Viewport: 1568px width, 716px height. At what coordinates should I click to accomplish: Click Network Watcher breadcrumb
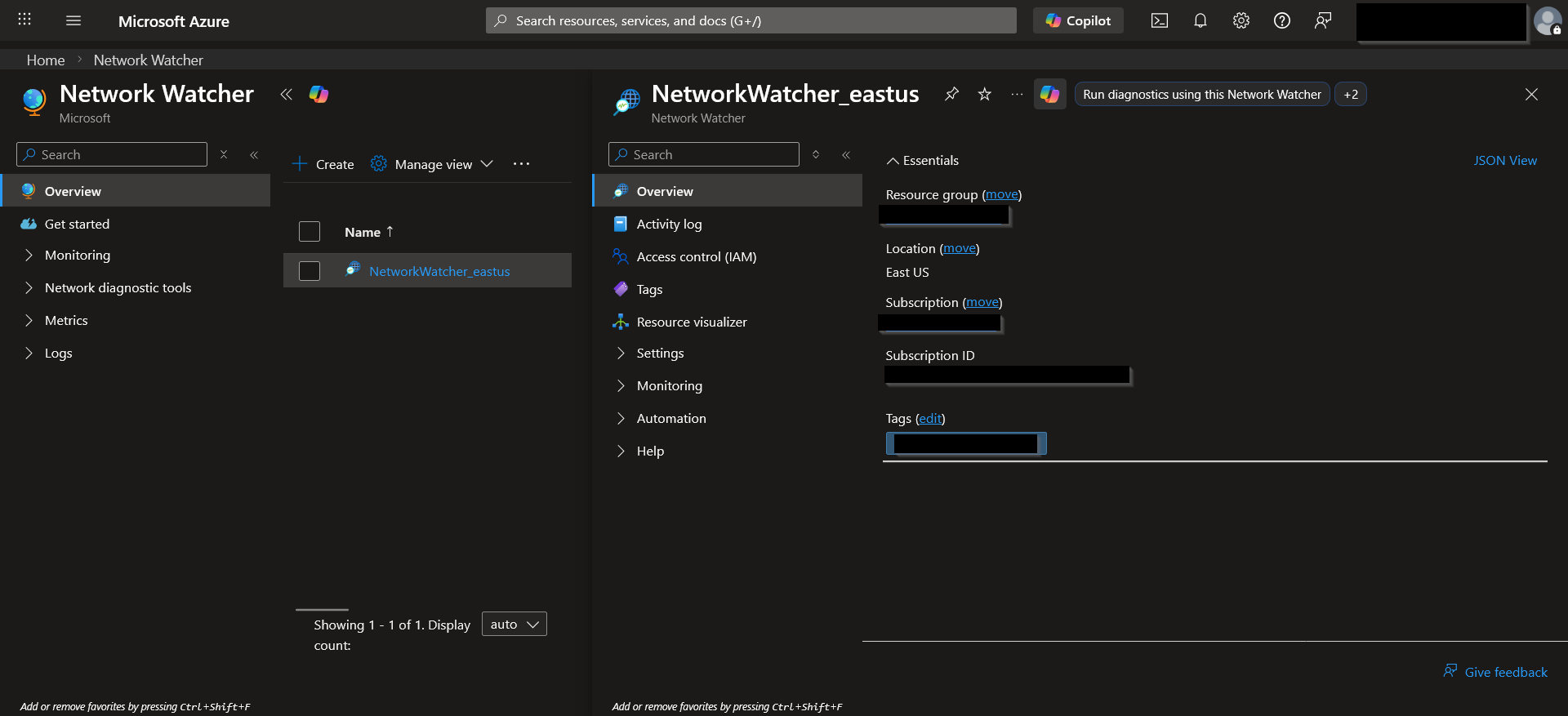point(148,60)
